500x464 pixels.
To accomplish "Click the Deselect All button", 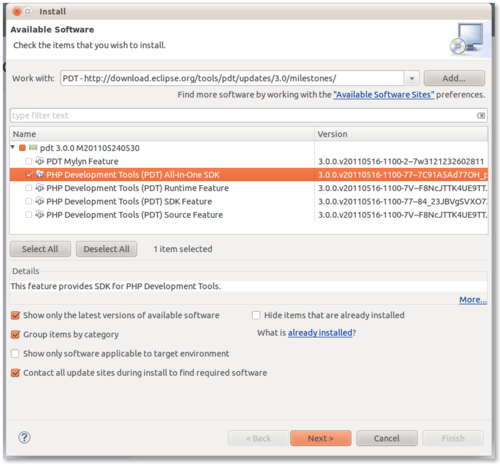I will [x=107, y=249].
